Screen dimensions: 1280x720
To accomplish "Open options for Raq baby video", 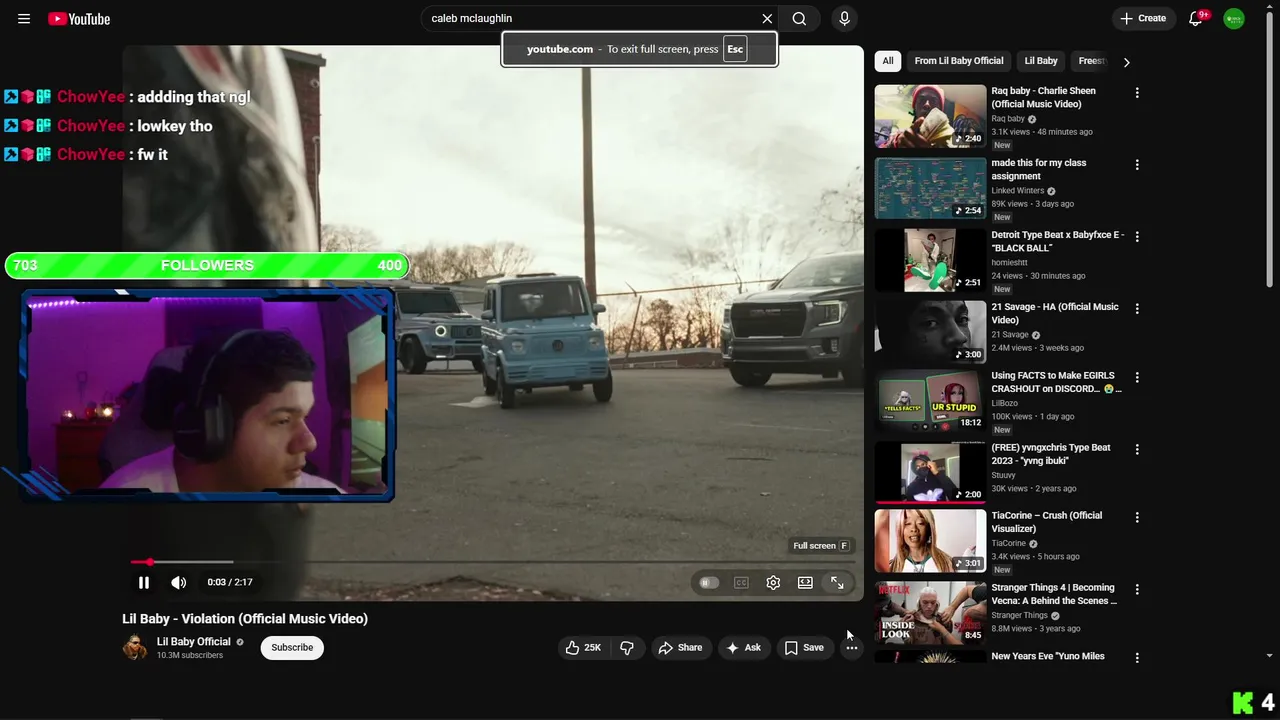I will (x=1137, y=93).
